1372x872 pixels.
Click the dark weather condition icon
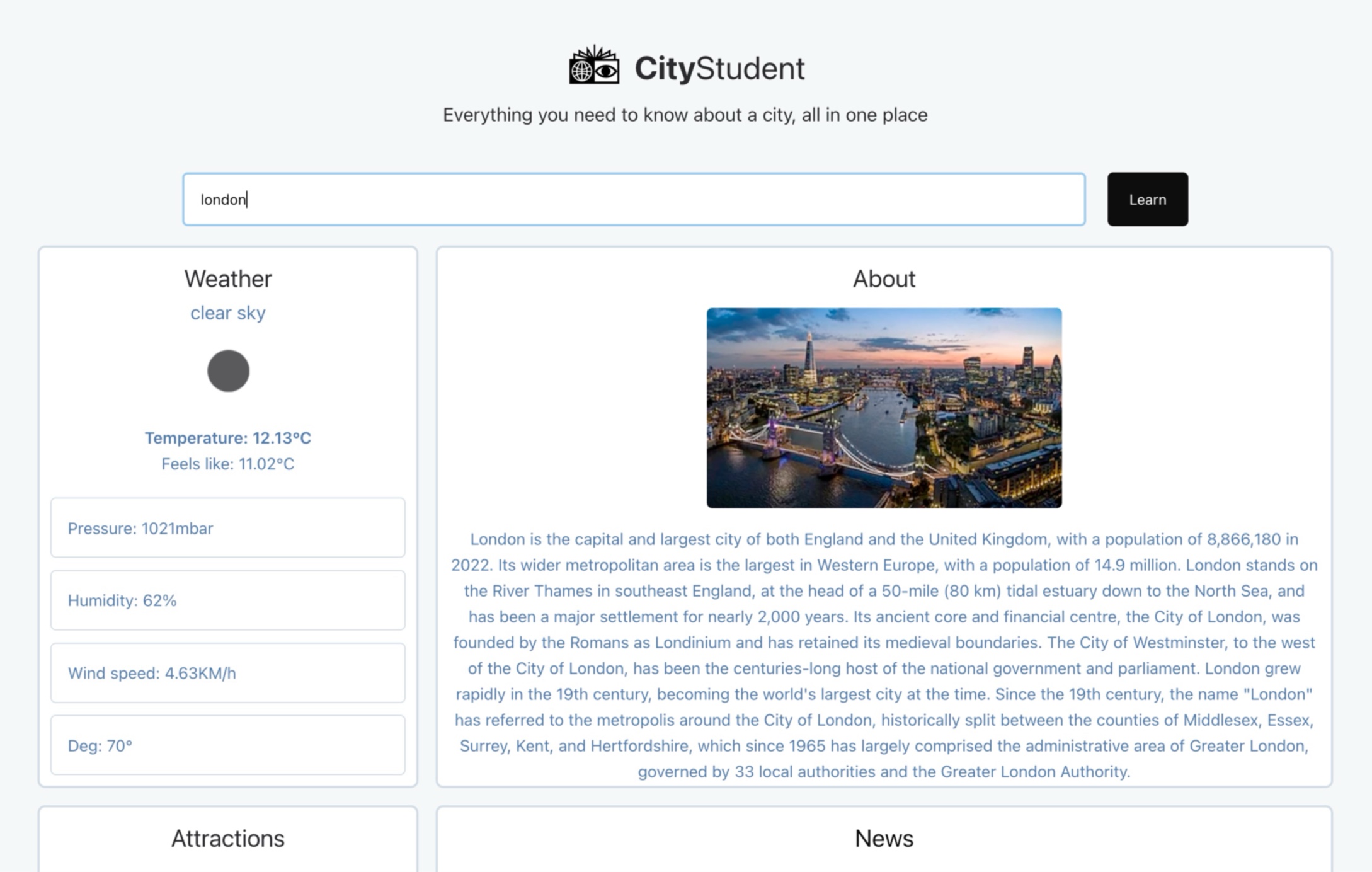point(228,370)
